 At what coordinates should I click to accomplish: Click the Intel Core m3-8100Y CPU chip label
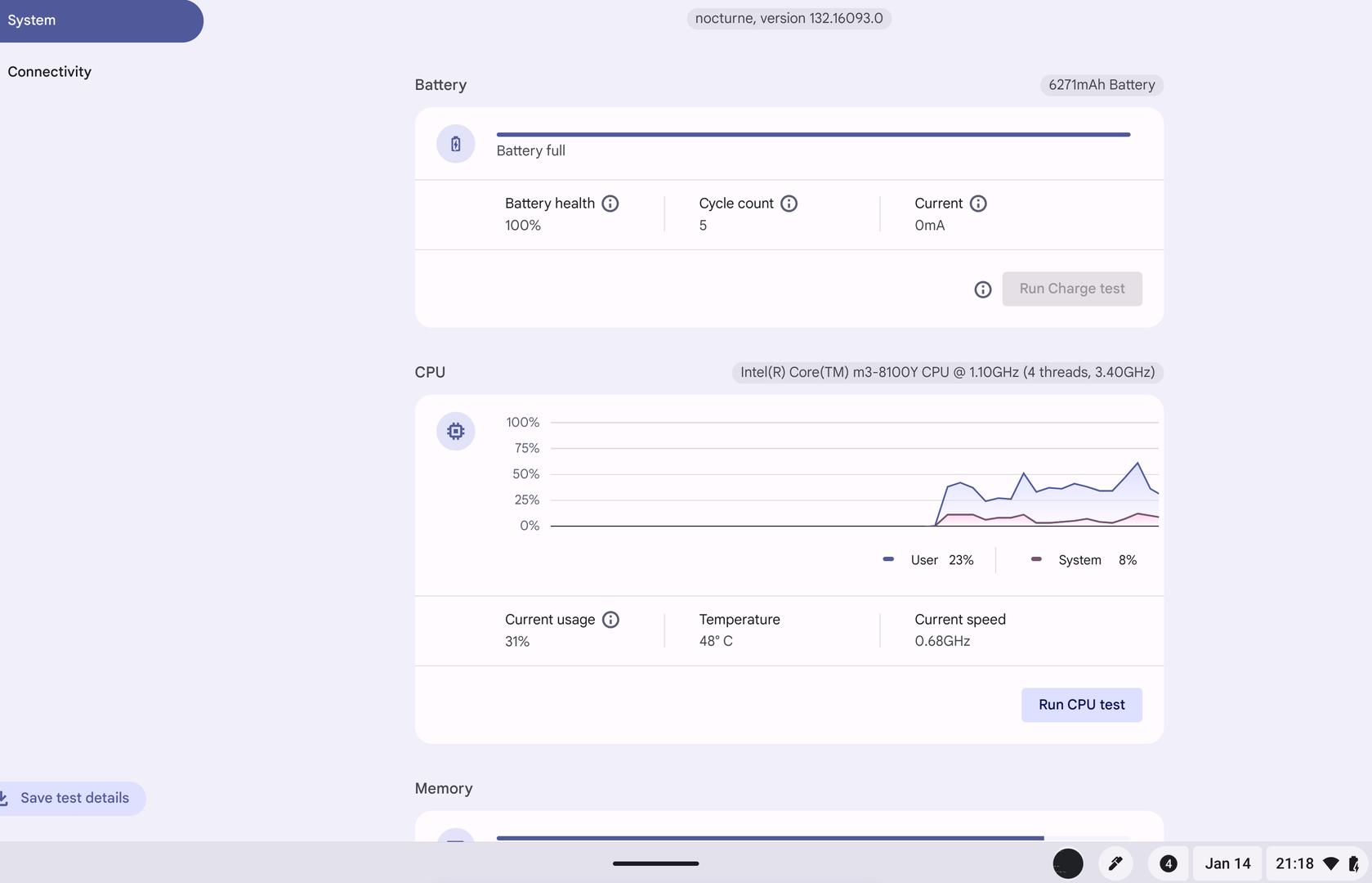point(947,372)
